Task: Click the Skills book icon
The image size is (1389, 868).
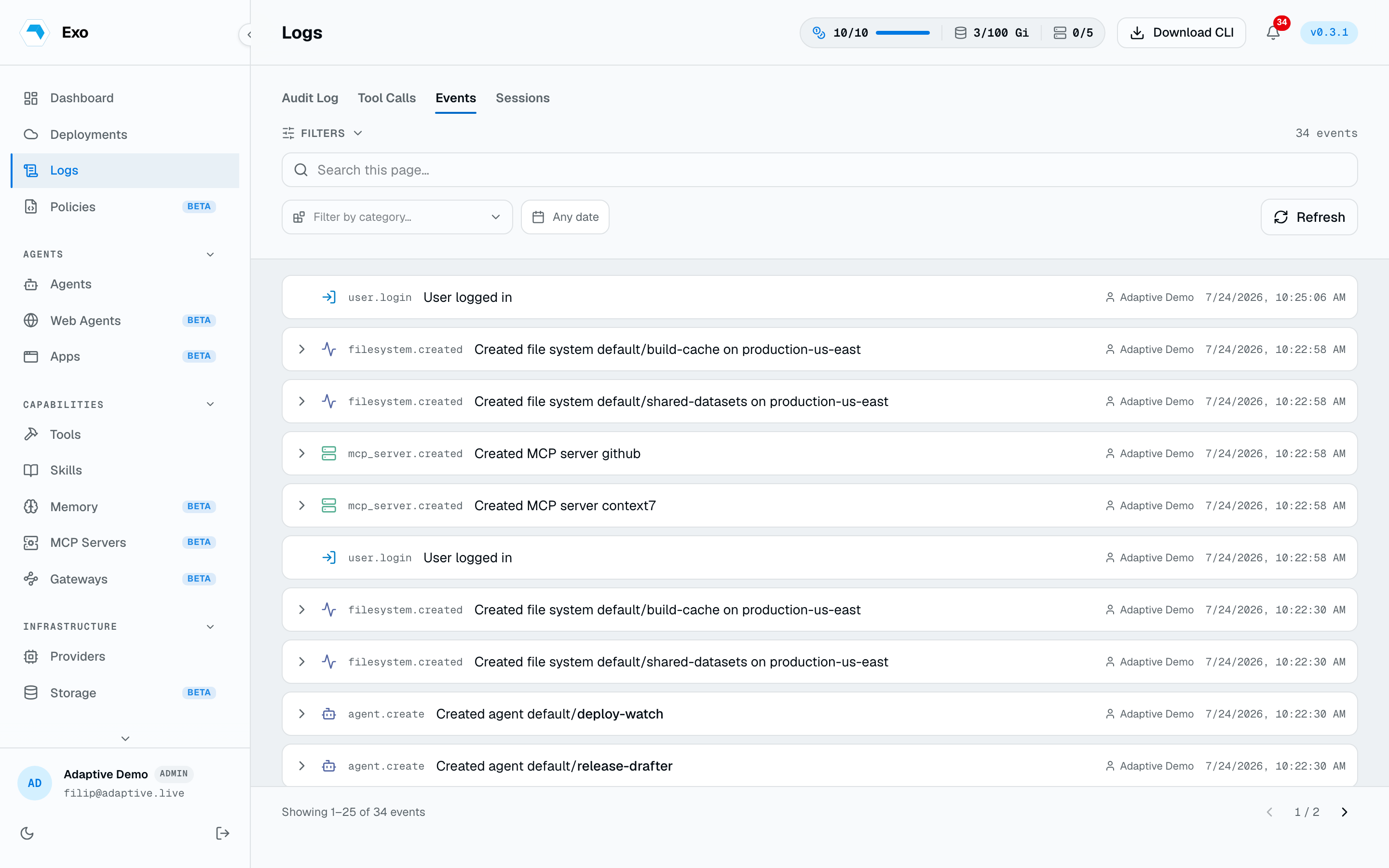Action: tap(31, 470)
